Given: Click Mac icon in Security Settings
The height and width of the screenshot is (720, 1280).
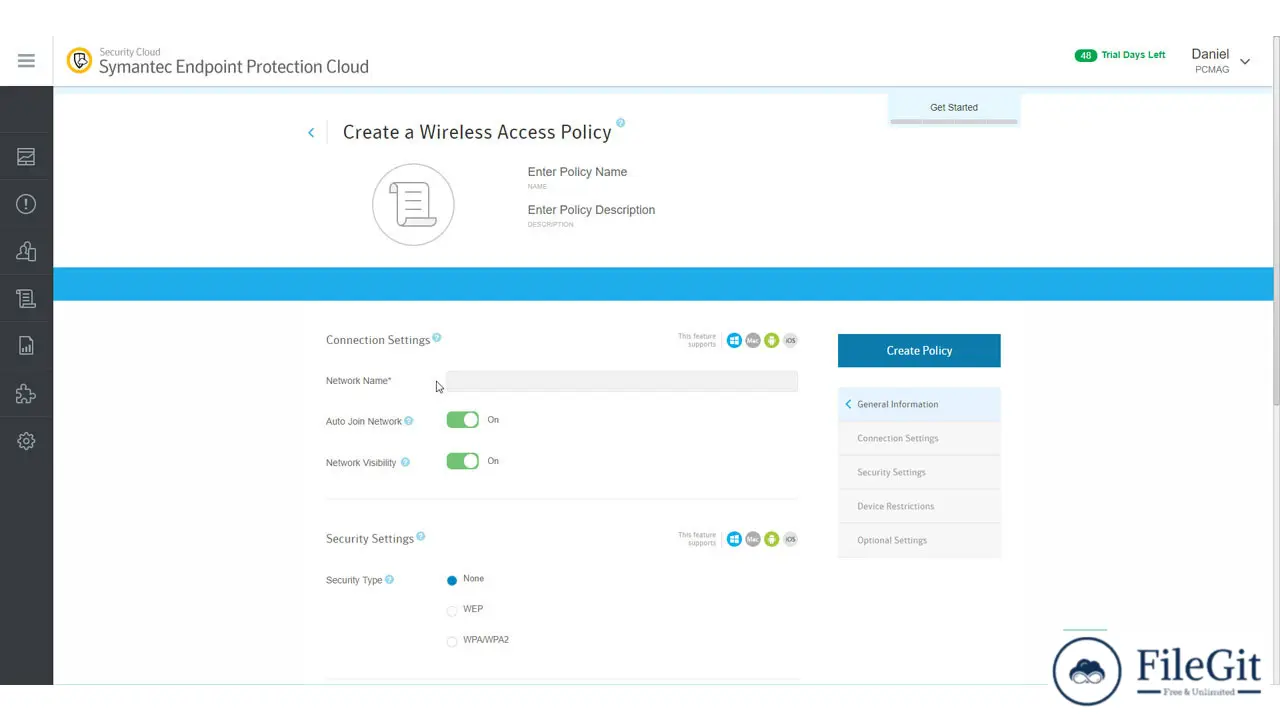Looking at the screenshot, I should point(753,539).
